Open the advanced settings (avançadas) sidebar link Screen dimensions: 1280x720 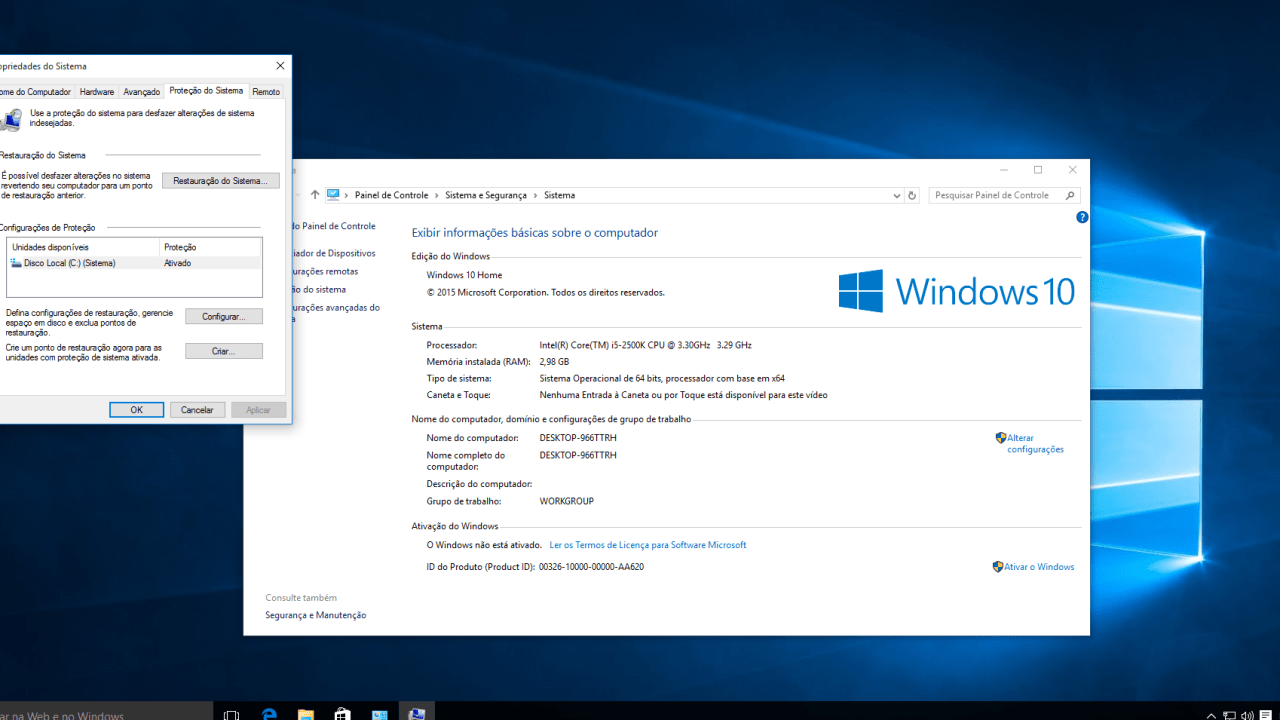tap(336, 313)
